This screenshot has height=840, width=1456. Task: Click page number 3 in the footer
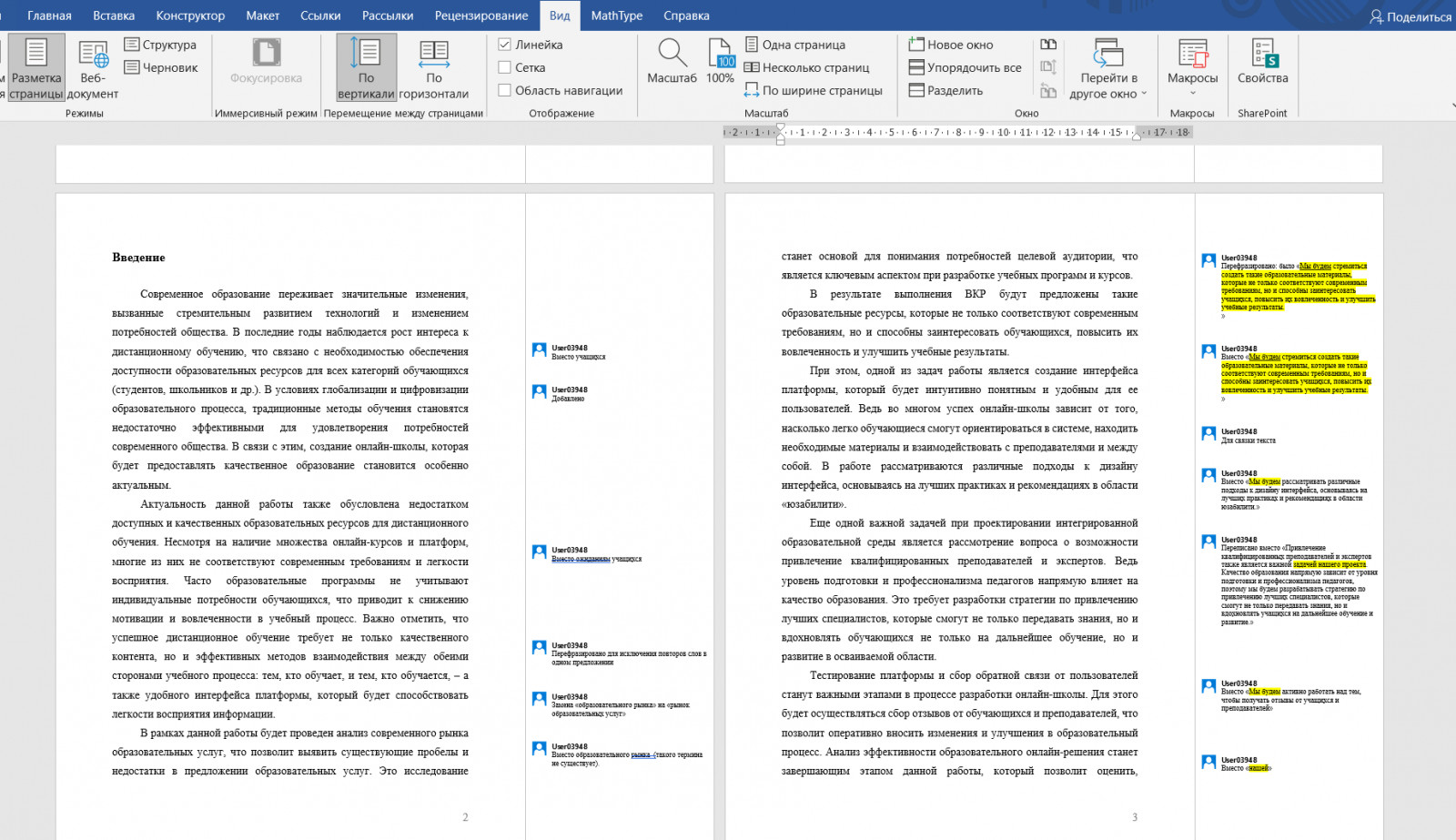coord(1135,817)
